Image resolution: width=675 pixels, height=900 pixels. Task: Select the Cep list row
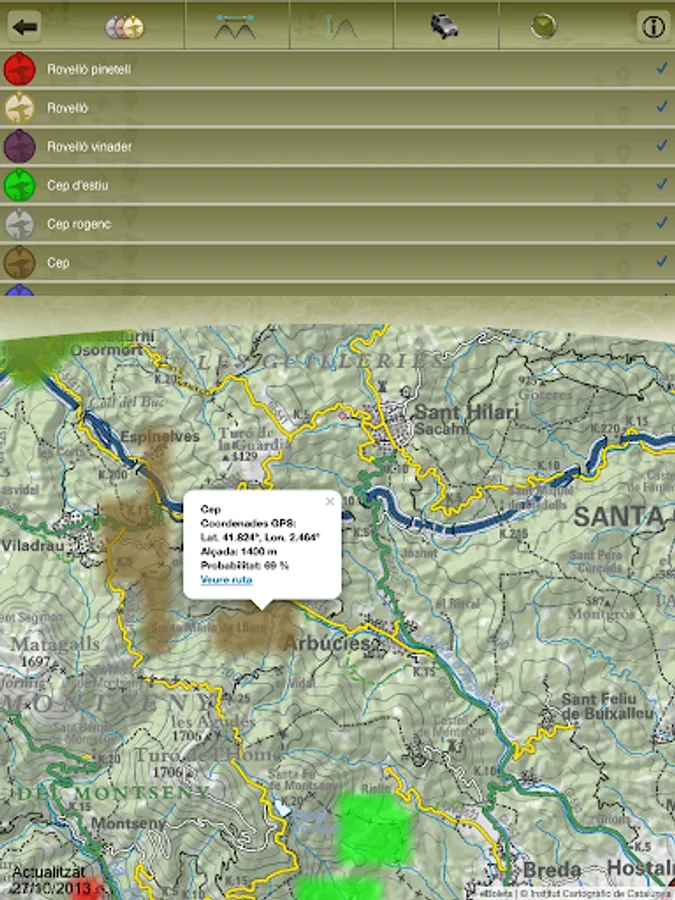coord(338,262)
